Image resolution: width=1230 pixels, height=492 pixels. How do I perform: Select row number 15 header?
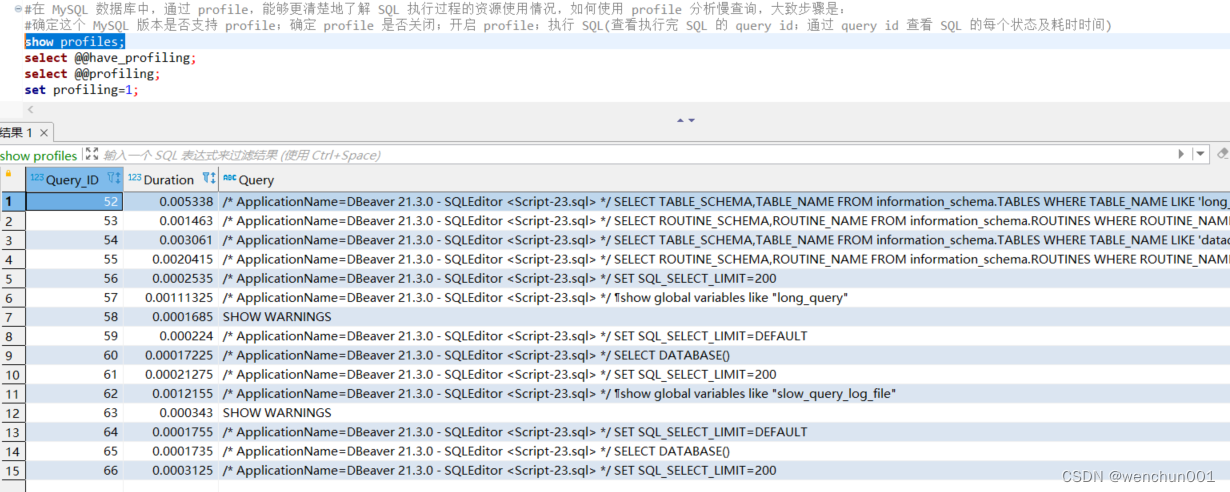(12, 471)
